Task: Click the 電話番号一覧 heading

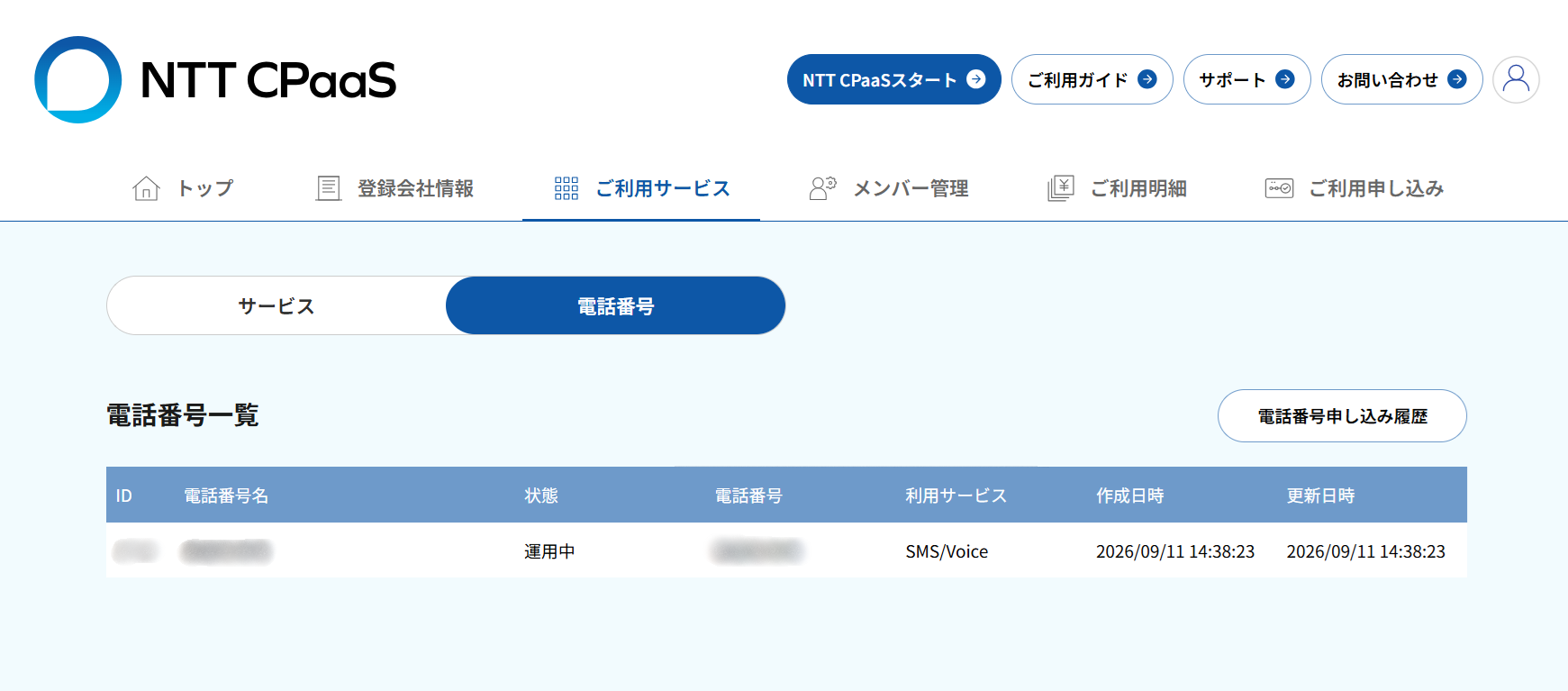Action: click(183, 415)
